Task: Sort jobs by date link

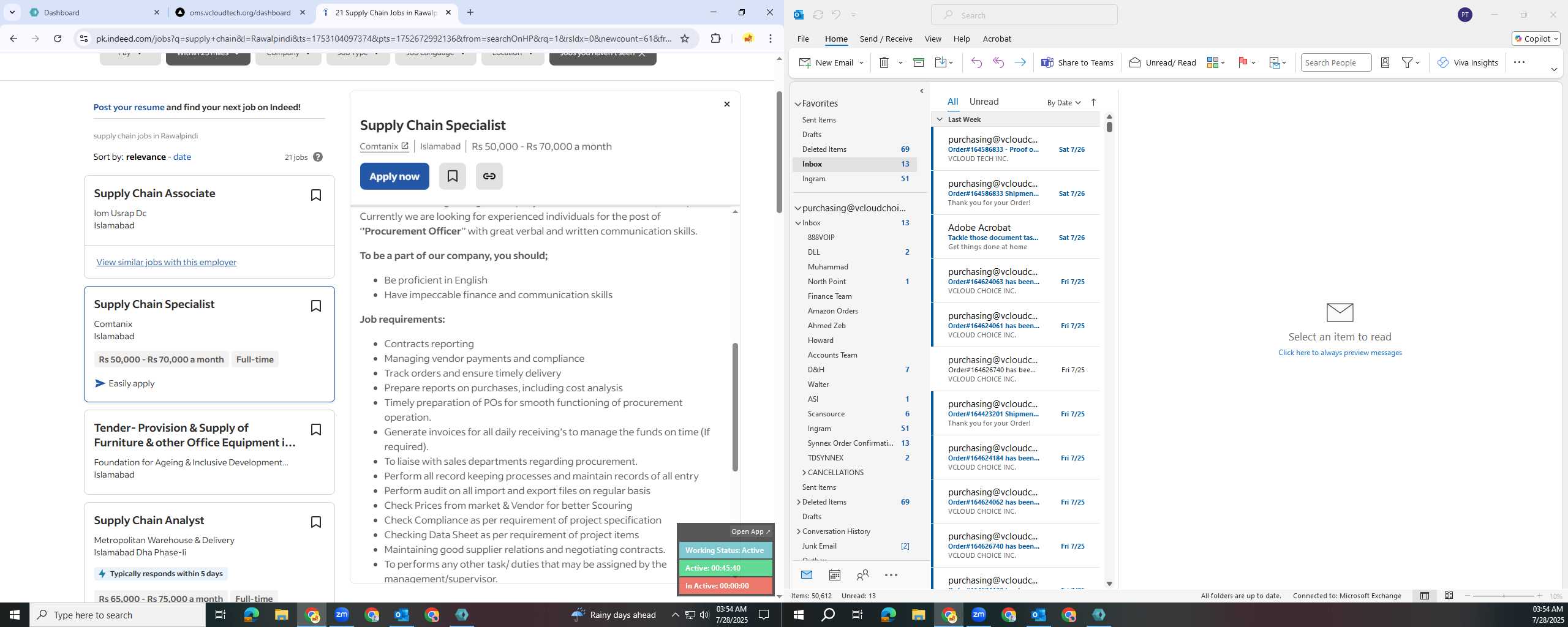Action: pos(182,157)
